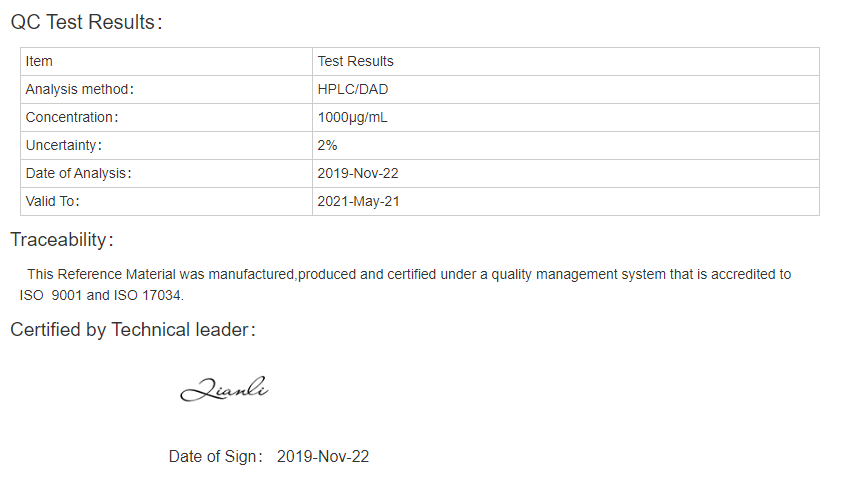This screenshot has width=846, height=494.
Task: Click the Valid To label cell
Action: click(x=166, y=202)
